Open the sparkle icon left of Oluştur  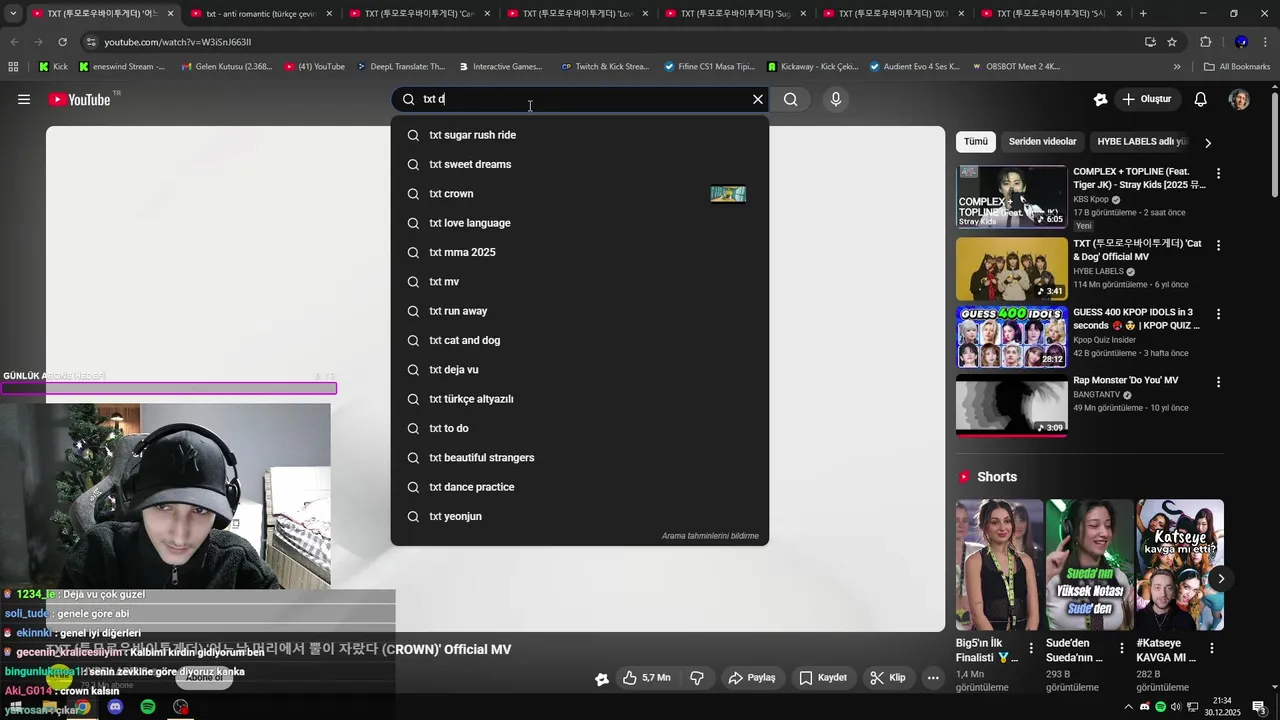click(x=1101, y=99)
